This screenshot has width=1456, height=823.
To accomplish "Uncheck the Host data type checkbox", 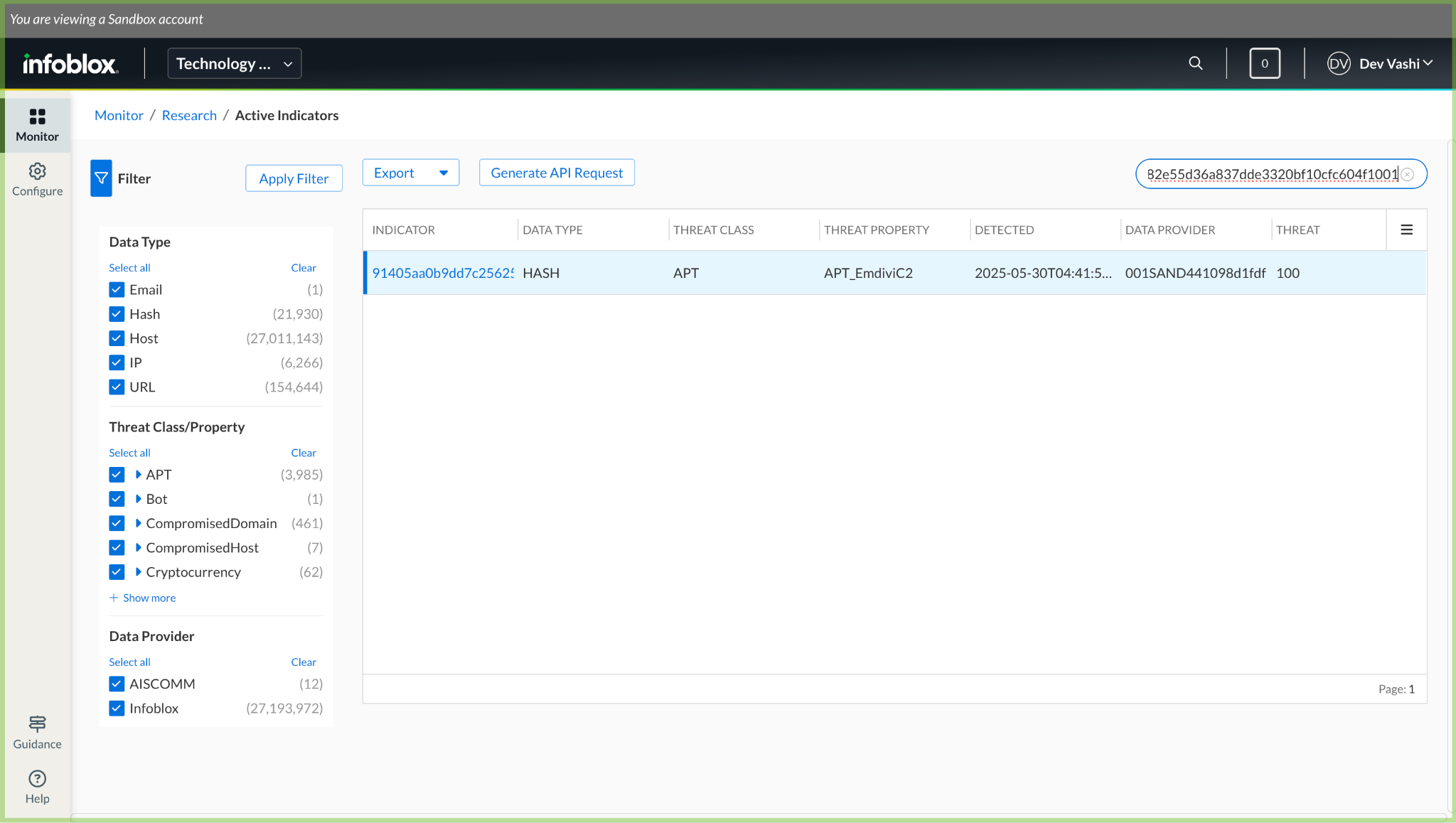I will tap(117, 338).
